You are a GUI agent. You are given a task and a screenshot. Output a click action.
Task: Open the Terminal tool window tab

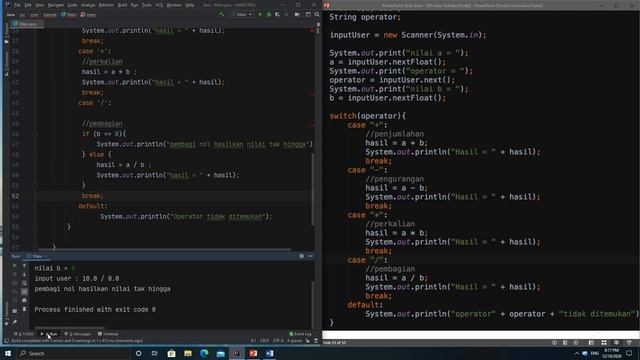108,334
